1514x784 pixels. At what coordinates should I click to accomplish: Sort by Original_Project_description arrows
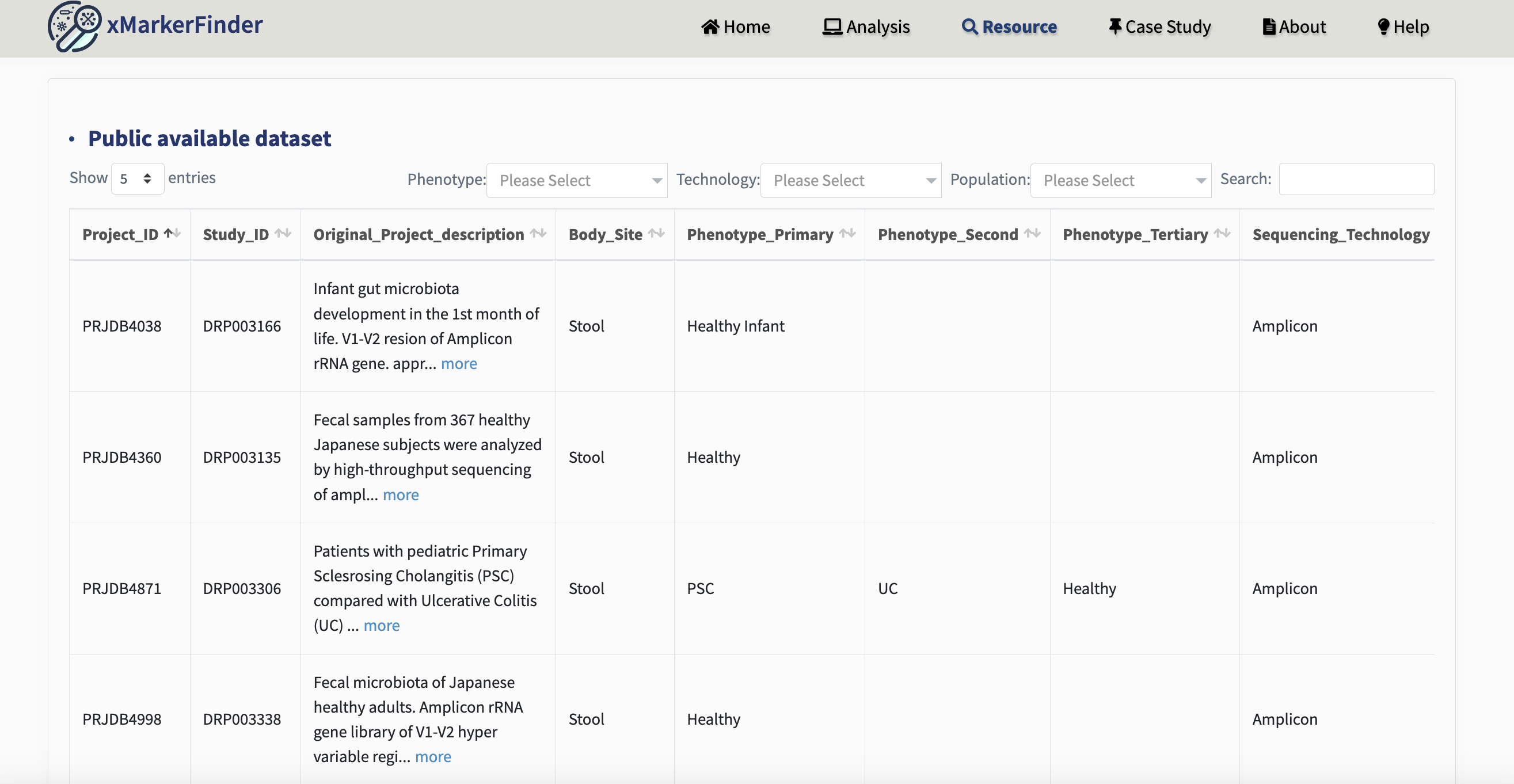(x=538, y=234)
